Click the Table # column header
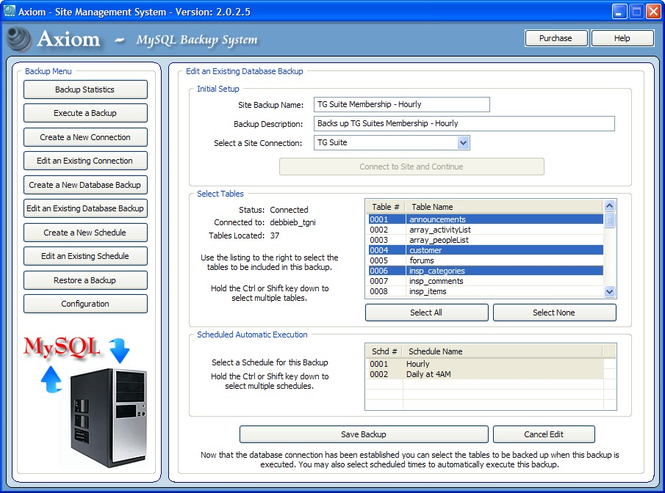 tap(386, 207)
